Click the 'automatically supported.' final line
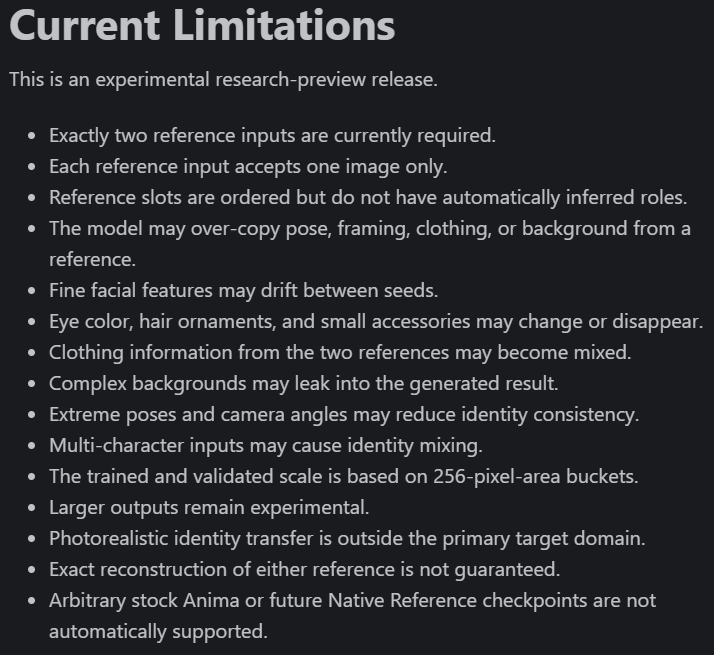Viewport: 714px width, 655px height. click(x=158, y=631)
